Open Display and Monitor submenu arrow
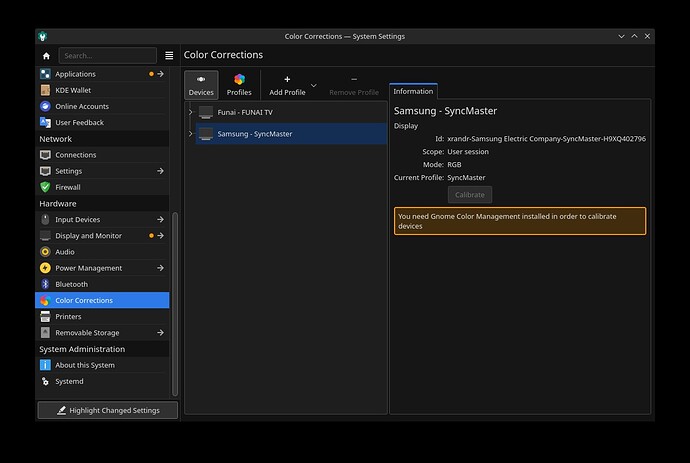The image size is (690, 463). tap(161, 235)
